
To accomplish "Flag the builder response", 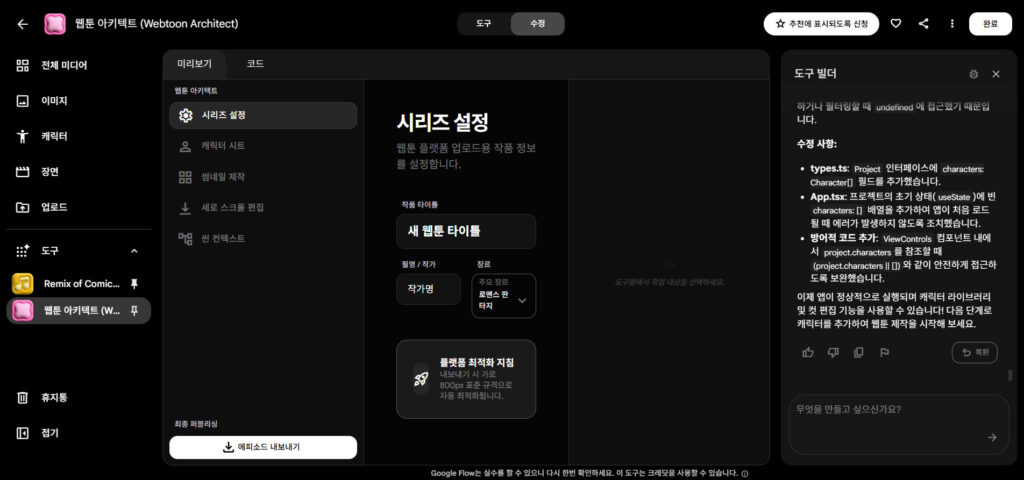I will tap(884, 353).
